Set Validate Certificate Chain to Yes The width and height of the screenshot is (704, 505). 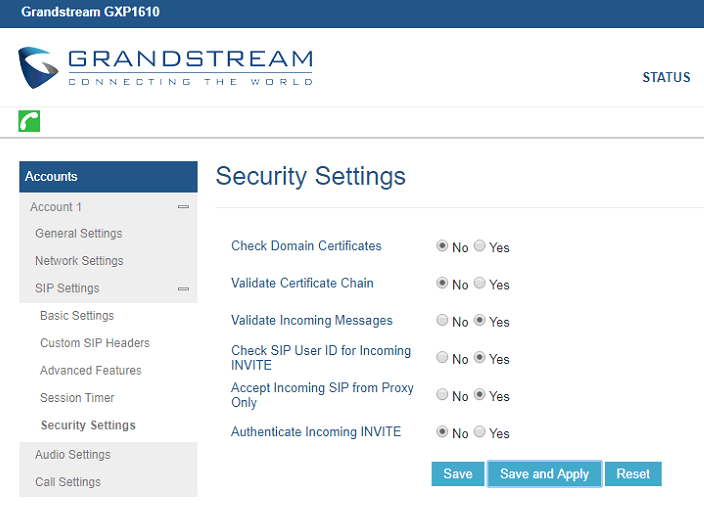[480, 283]
